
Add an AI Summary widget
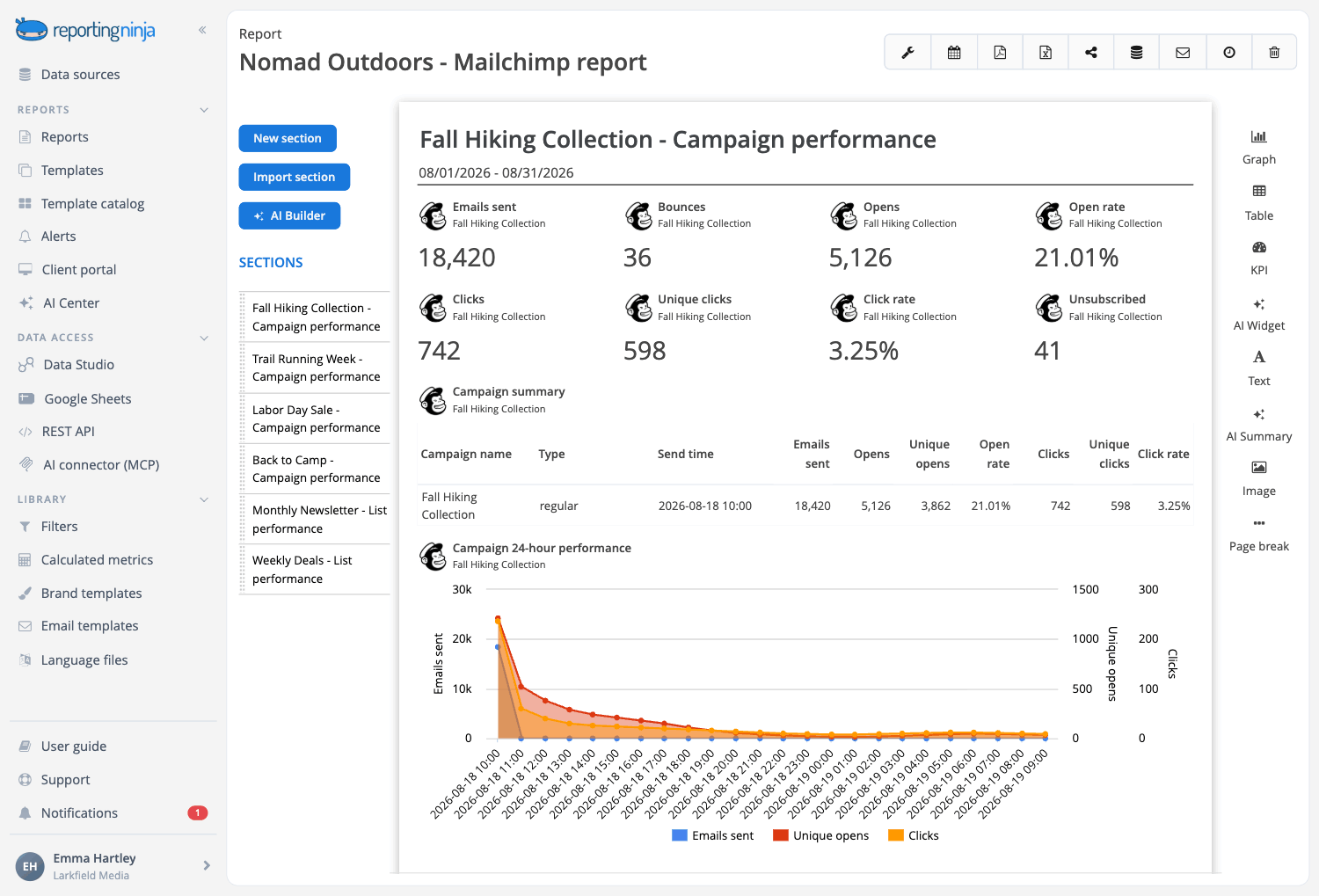point(1259,424)
